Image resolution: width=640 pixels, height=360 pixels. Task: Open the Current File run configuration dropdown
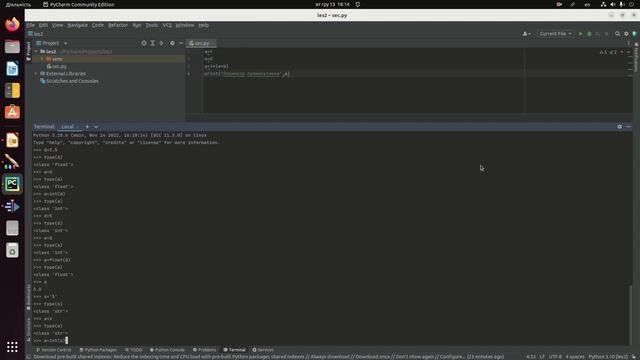click(555, 34)
